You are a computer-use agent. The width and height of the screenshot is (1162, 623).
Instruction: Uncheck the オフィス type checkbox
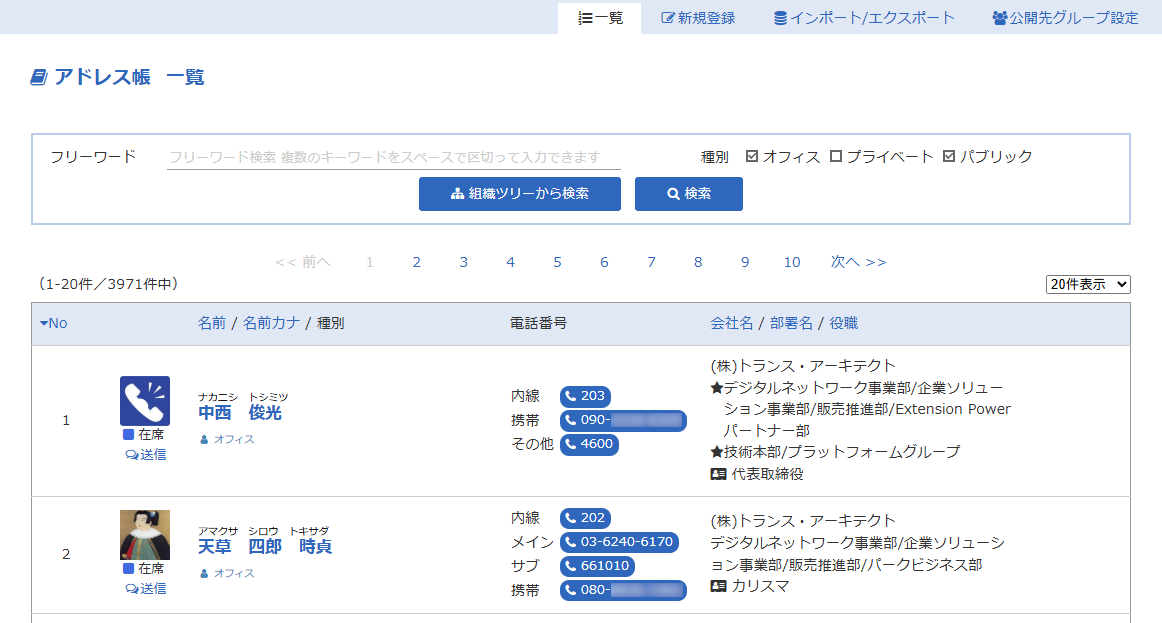(753, 156)
